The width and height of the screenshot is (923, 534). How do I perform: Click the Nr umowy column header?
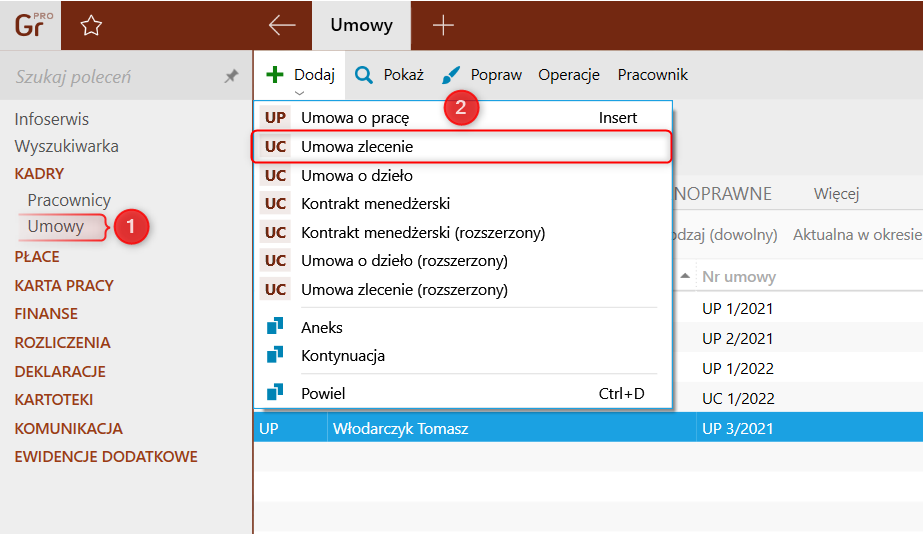tap(739, 277)
